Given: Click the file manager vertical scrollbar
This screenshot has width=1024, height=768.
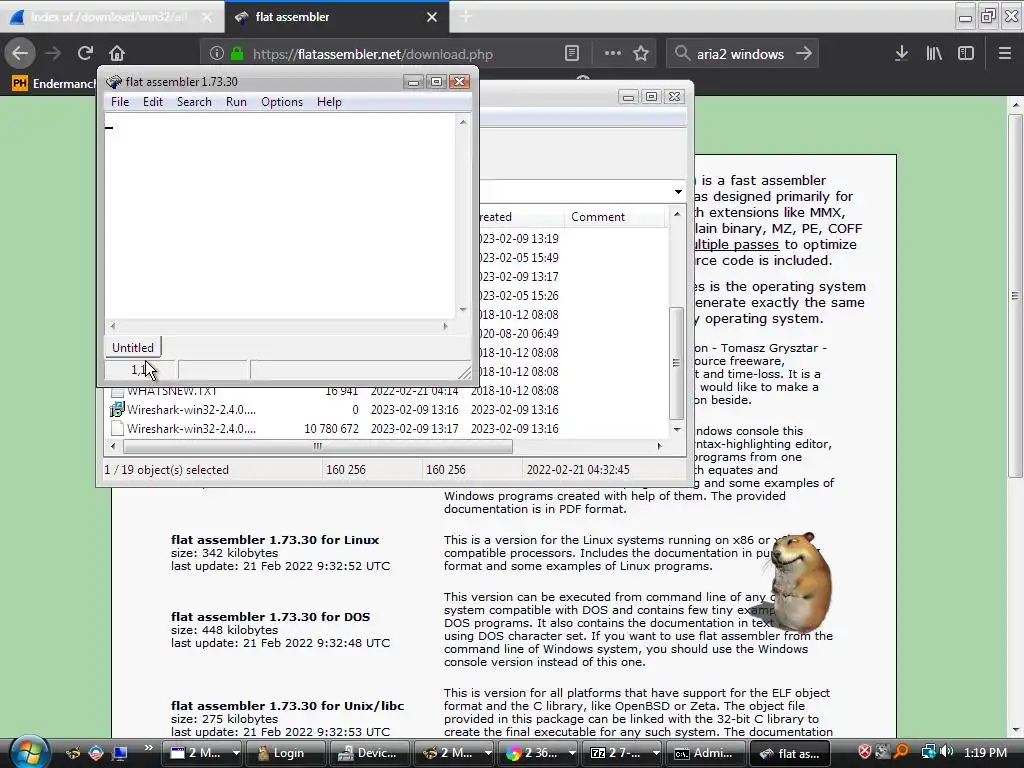Looking at the screenshot, I should coord(677,363).
